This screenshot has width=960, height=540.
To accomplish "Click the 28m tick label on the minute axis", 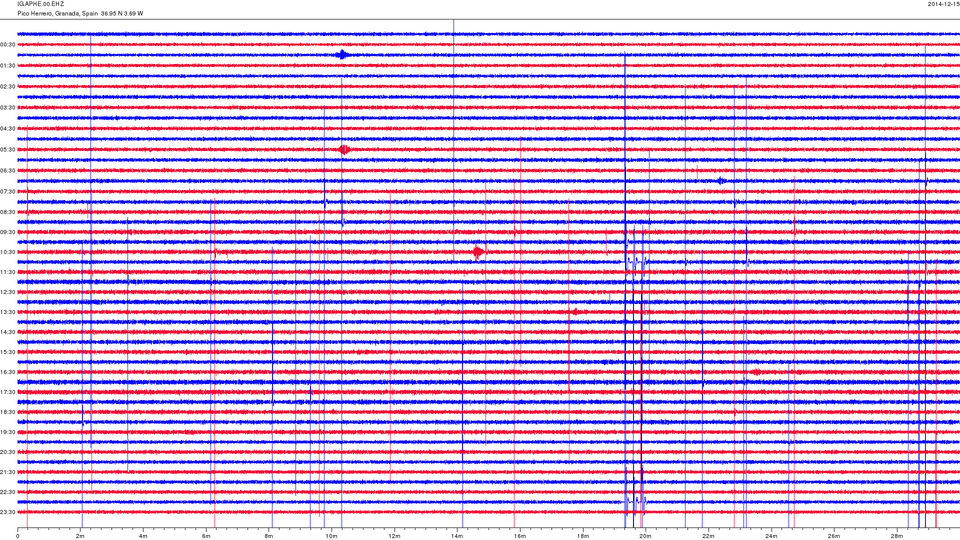I will click(x=896, y=536).
